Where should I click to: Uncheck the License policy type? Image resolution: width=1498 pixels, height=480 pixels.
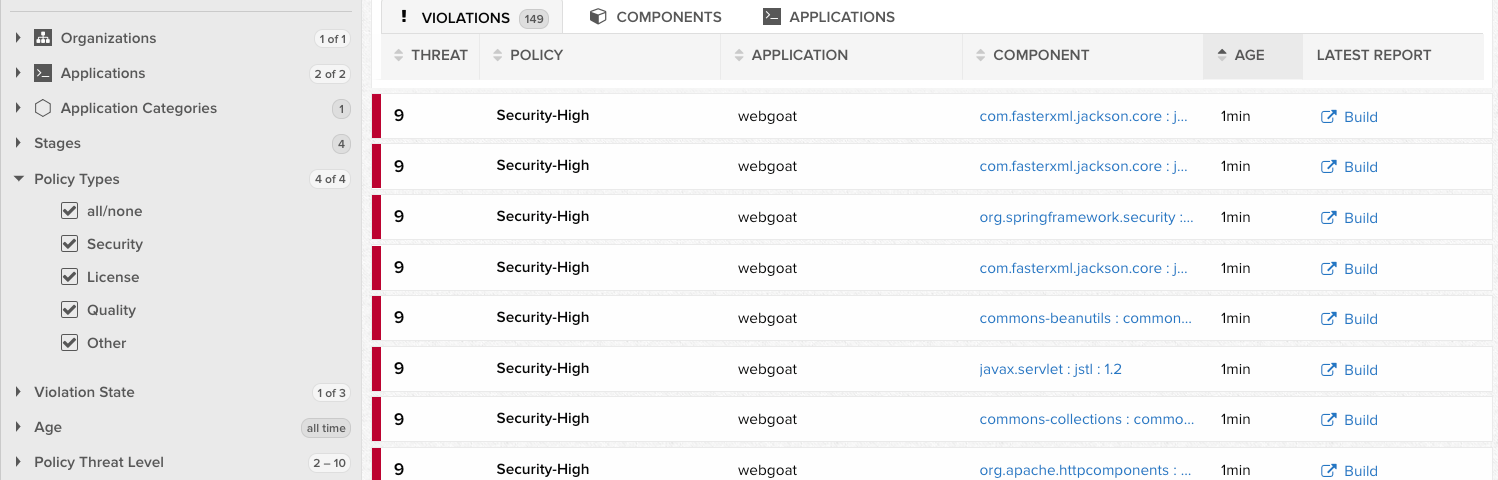tap(69, 277)
